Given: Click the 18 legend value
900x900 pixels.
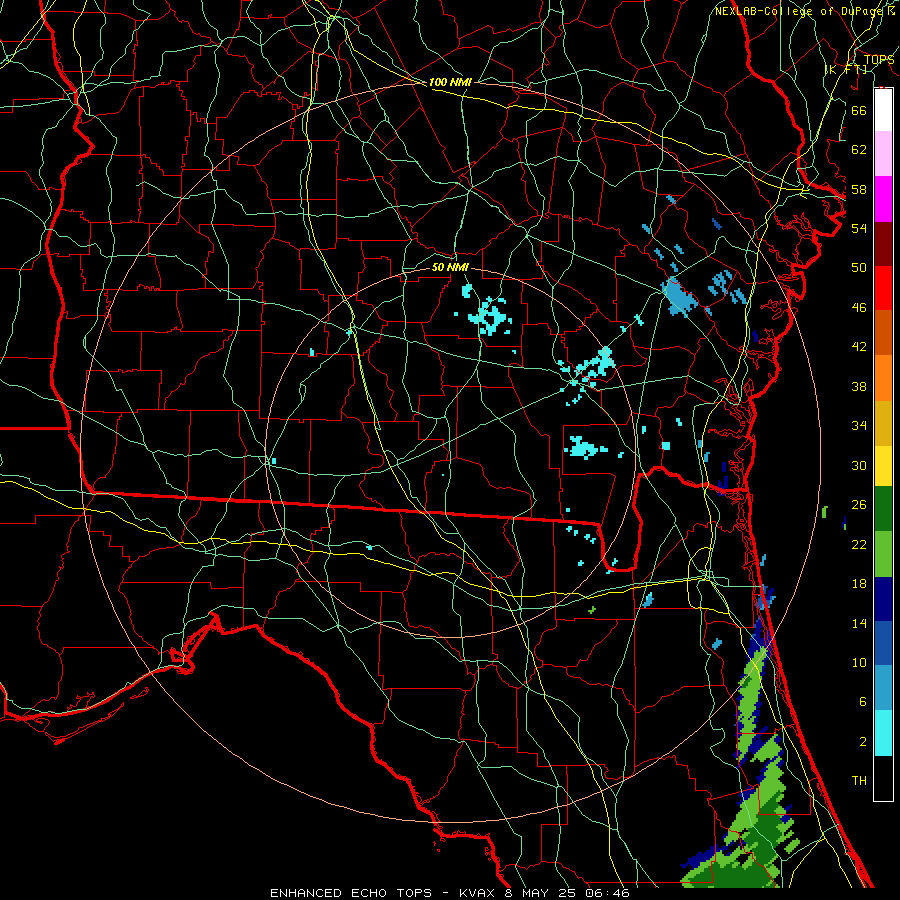Looking at the screenshot, I should pyautogui.click(x=859, y=584).
